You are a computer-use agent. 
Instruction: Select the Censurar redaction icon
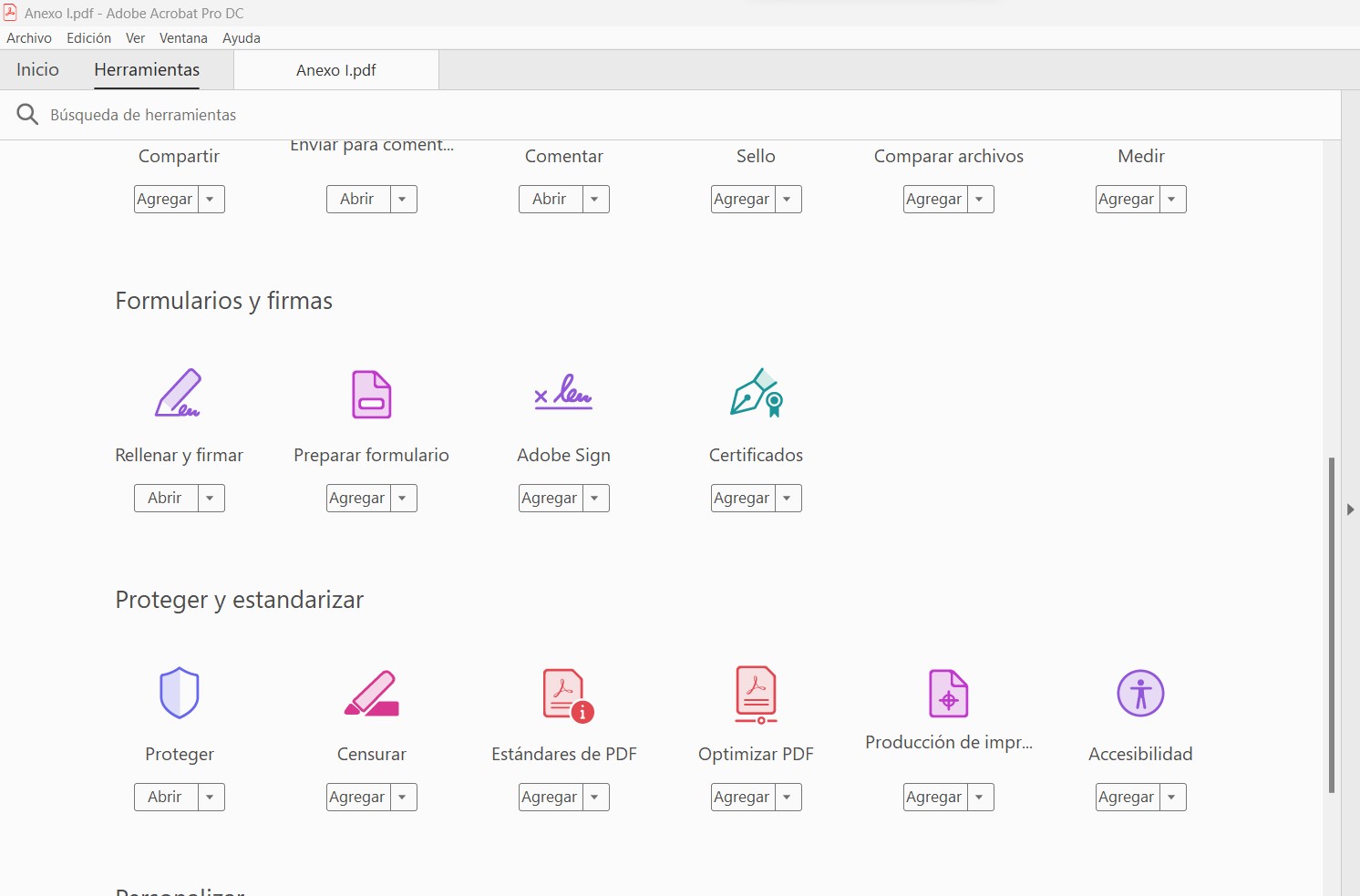(371, 693)
